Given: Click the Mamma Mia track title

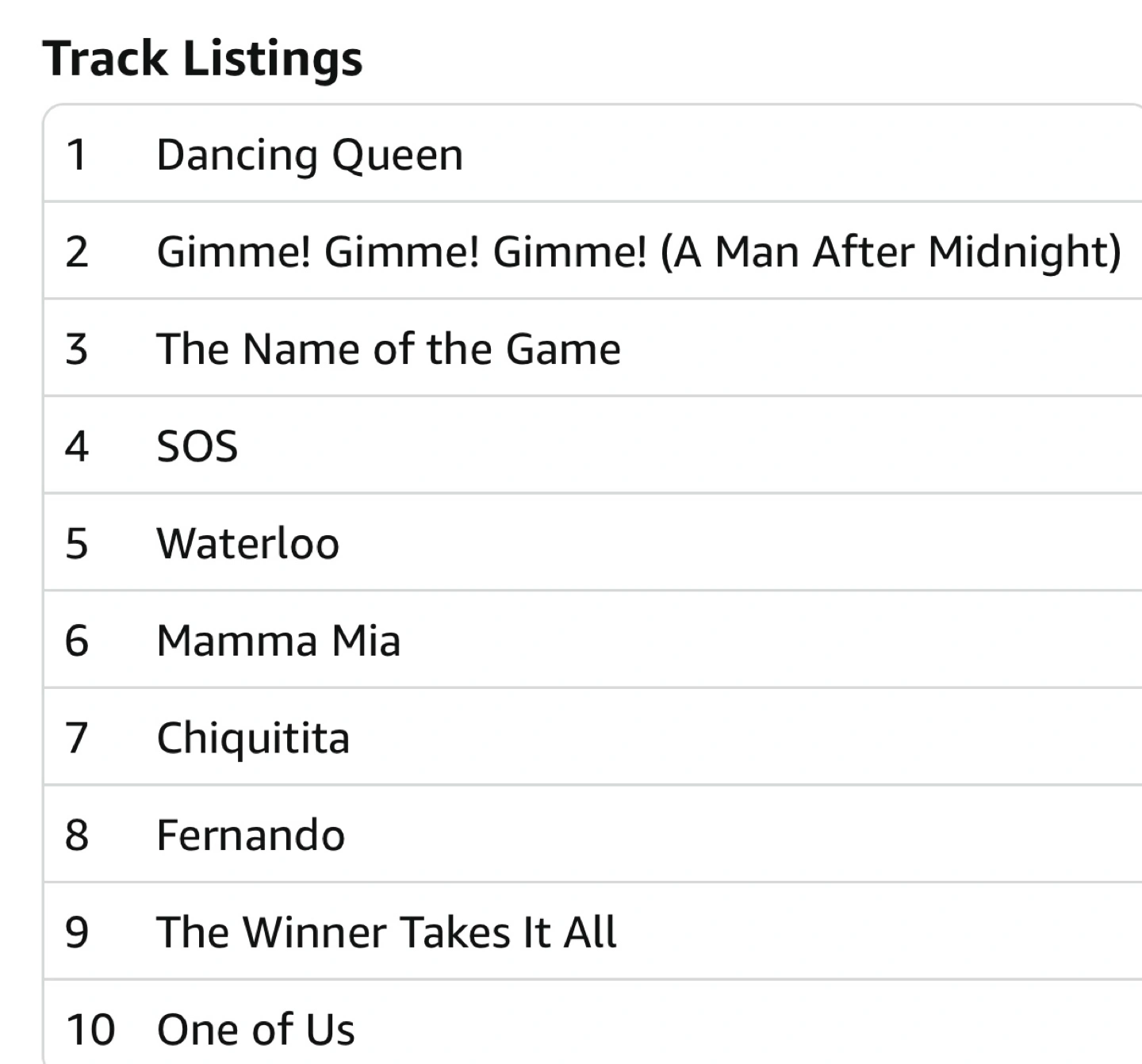Looking at the screenshot, I should [x=278, y=641].
